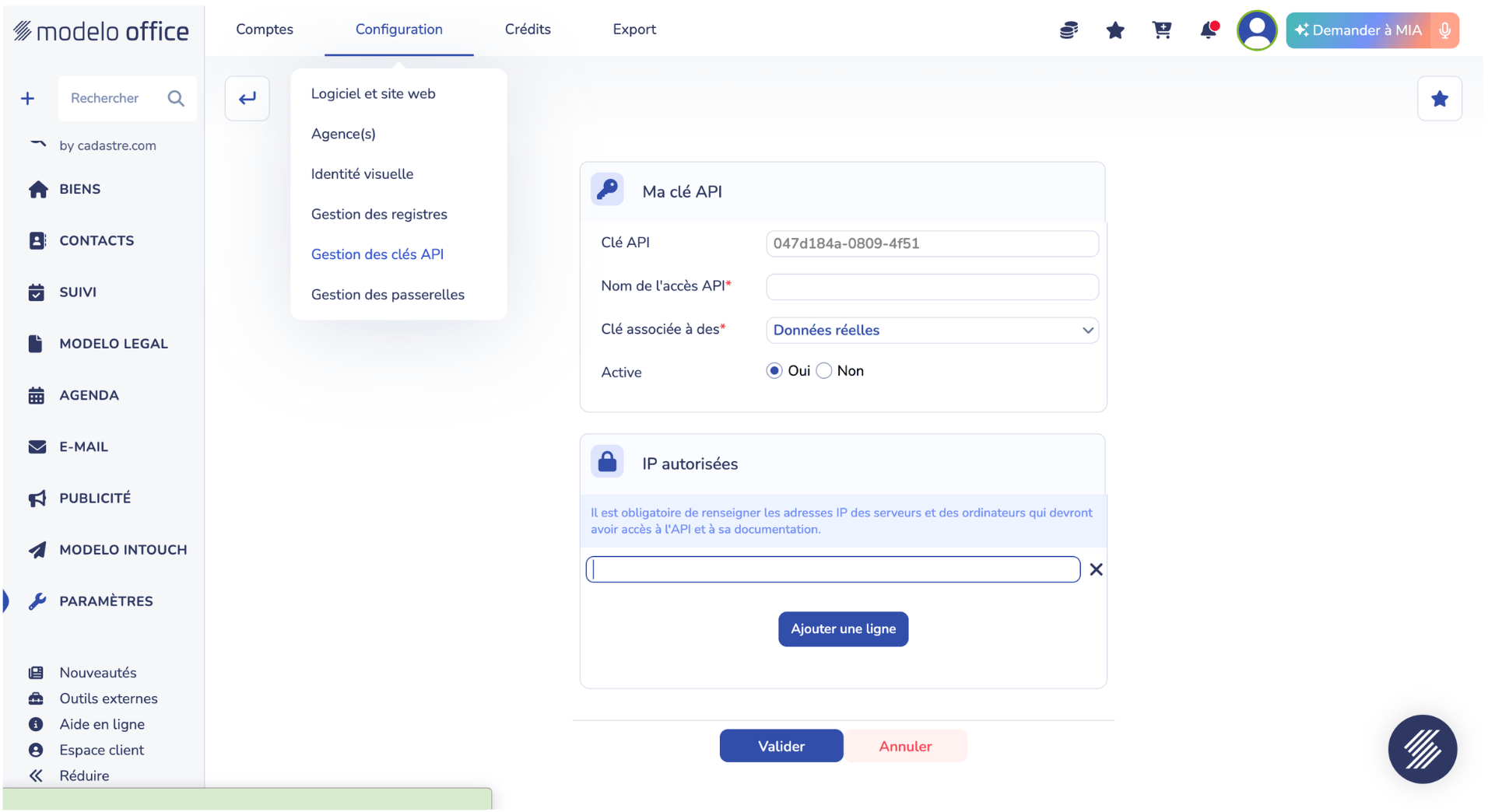1488x812 pixels.
Task: Open Contacts in the sidebar
Action: pyautogui.click(x=82, y=240)
